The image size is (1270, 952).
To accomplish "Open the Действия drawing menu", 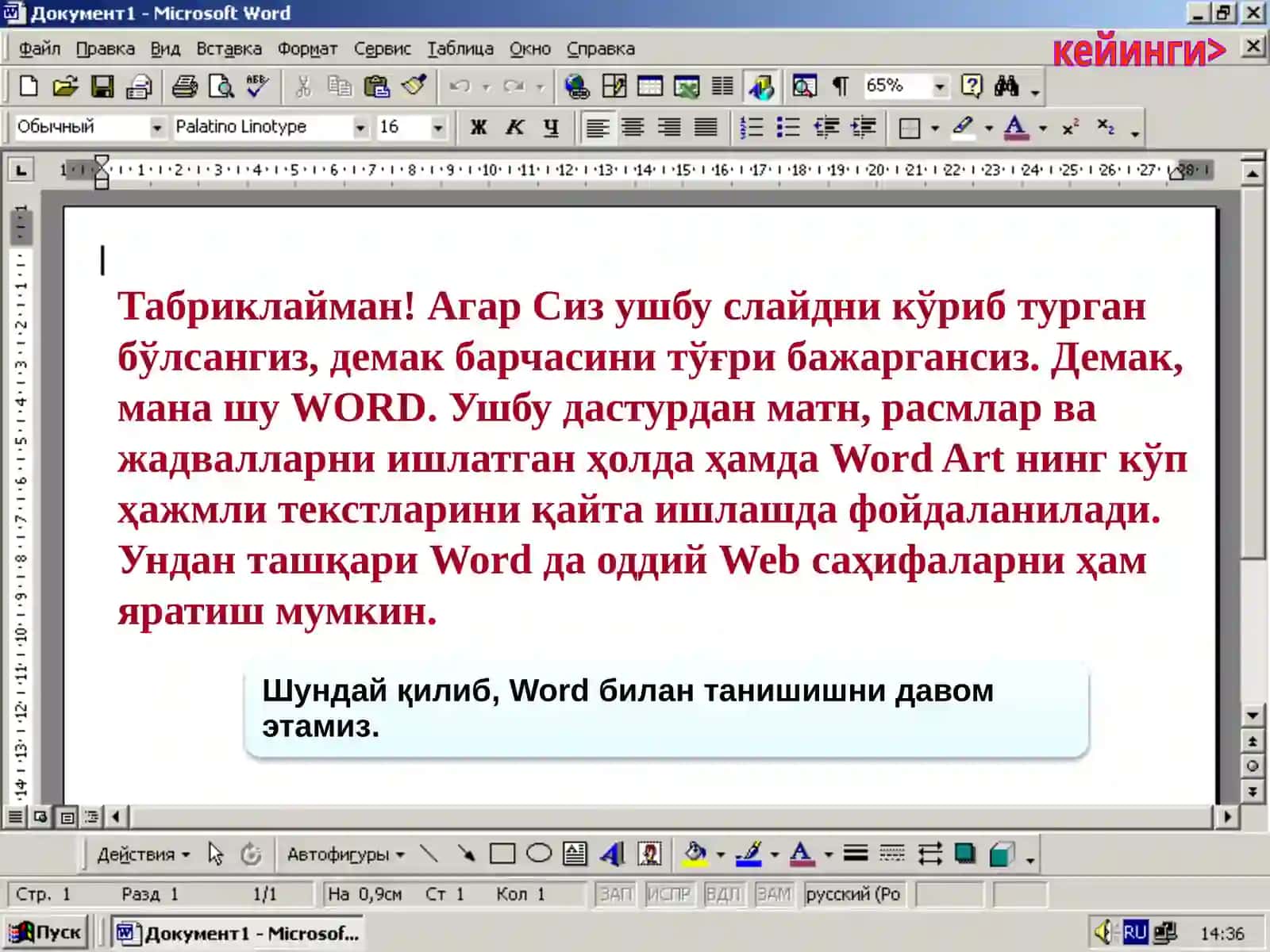I will (x=143, y=854).
